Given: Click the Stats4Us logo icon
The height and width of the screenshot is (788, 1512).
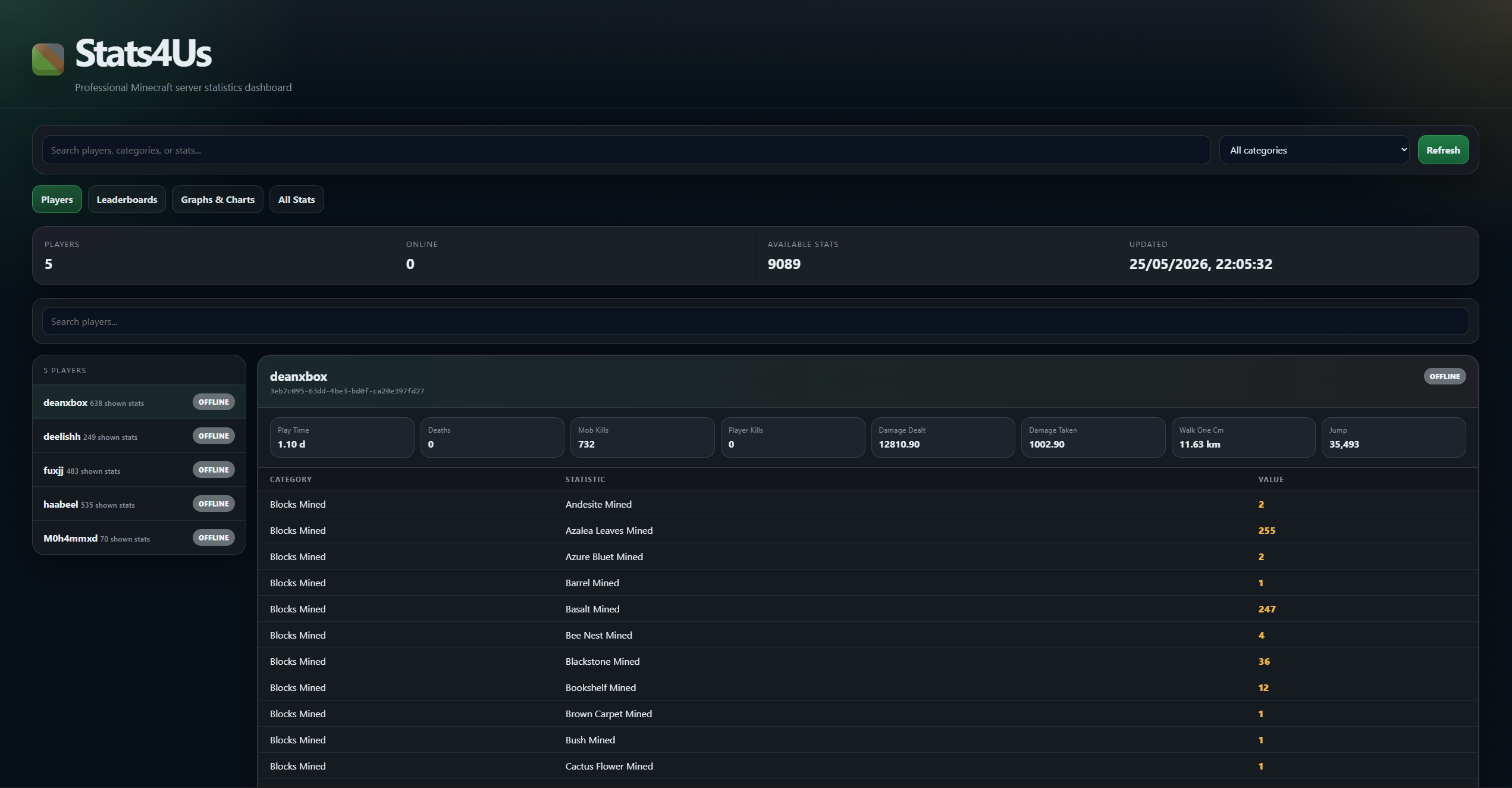Looking at the screenshot, I should coord(48,59).
